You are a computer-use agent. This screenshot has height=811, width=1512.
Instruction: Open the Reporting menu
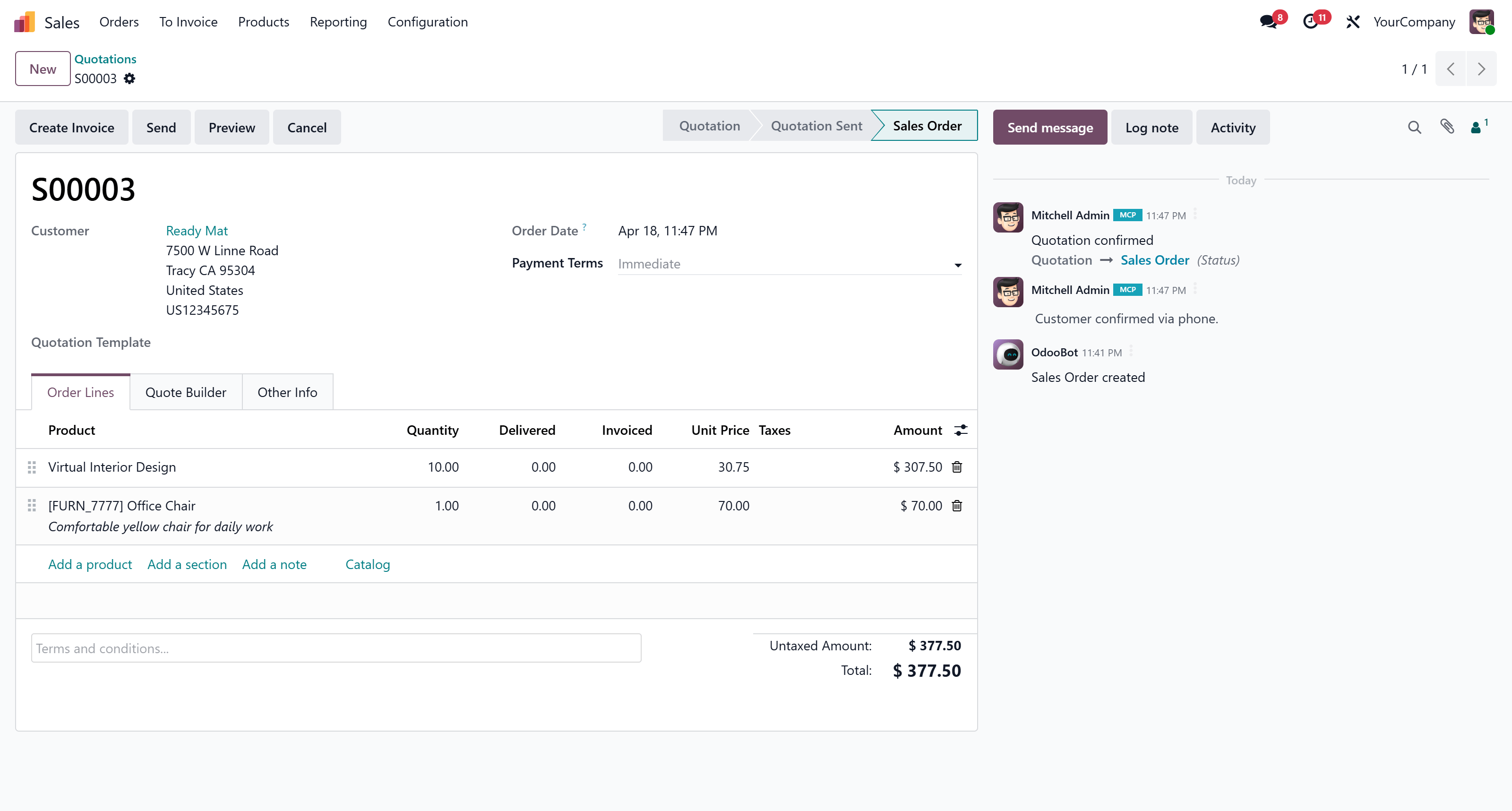(338, 22)
